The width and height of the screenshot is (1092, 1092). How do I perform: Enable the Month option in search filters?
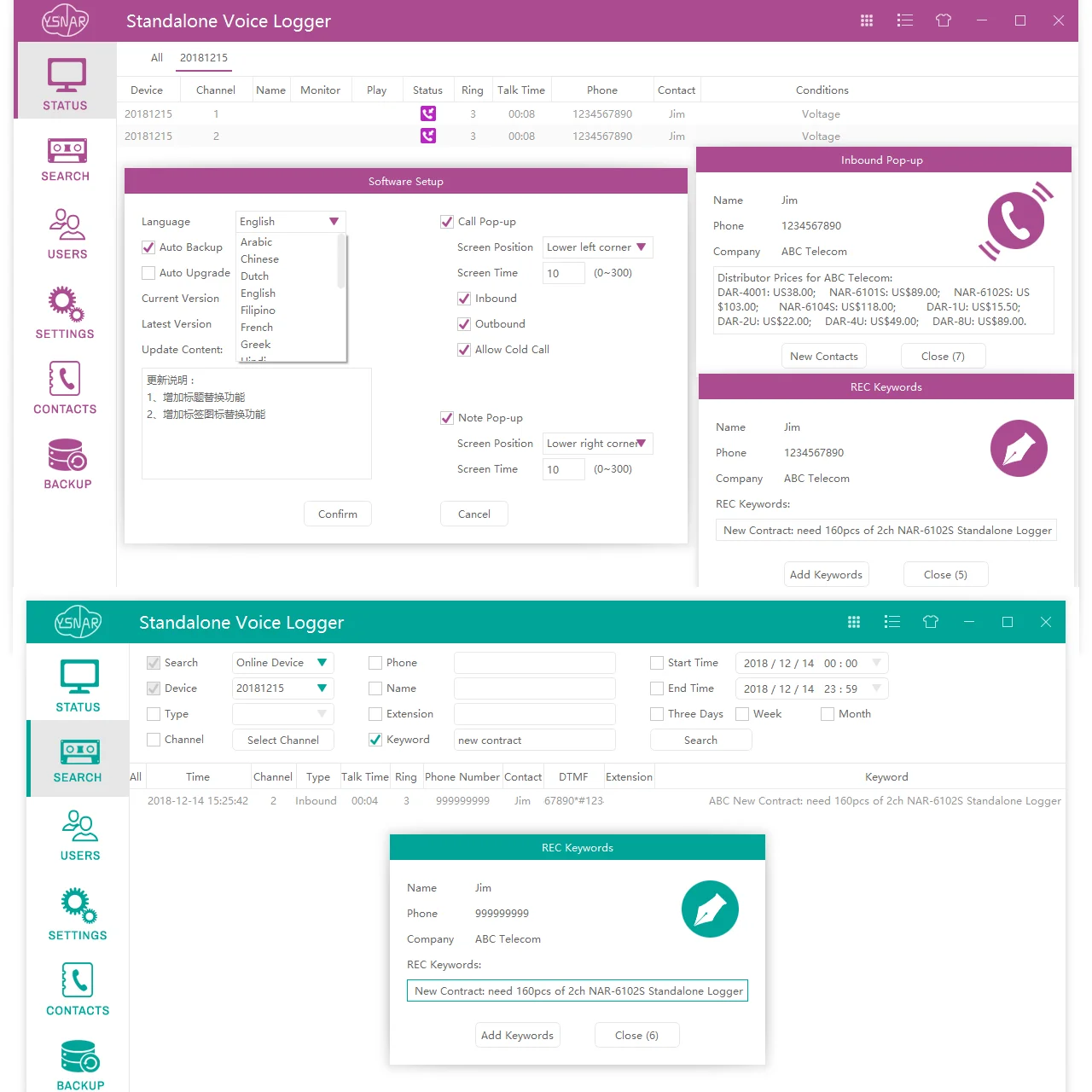point(827,714)
